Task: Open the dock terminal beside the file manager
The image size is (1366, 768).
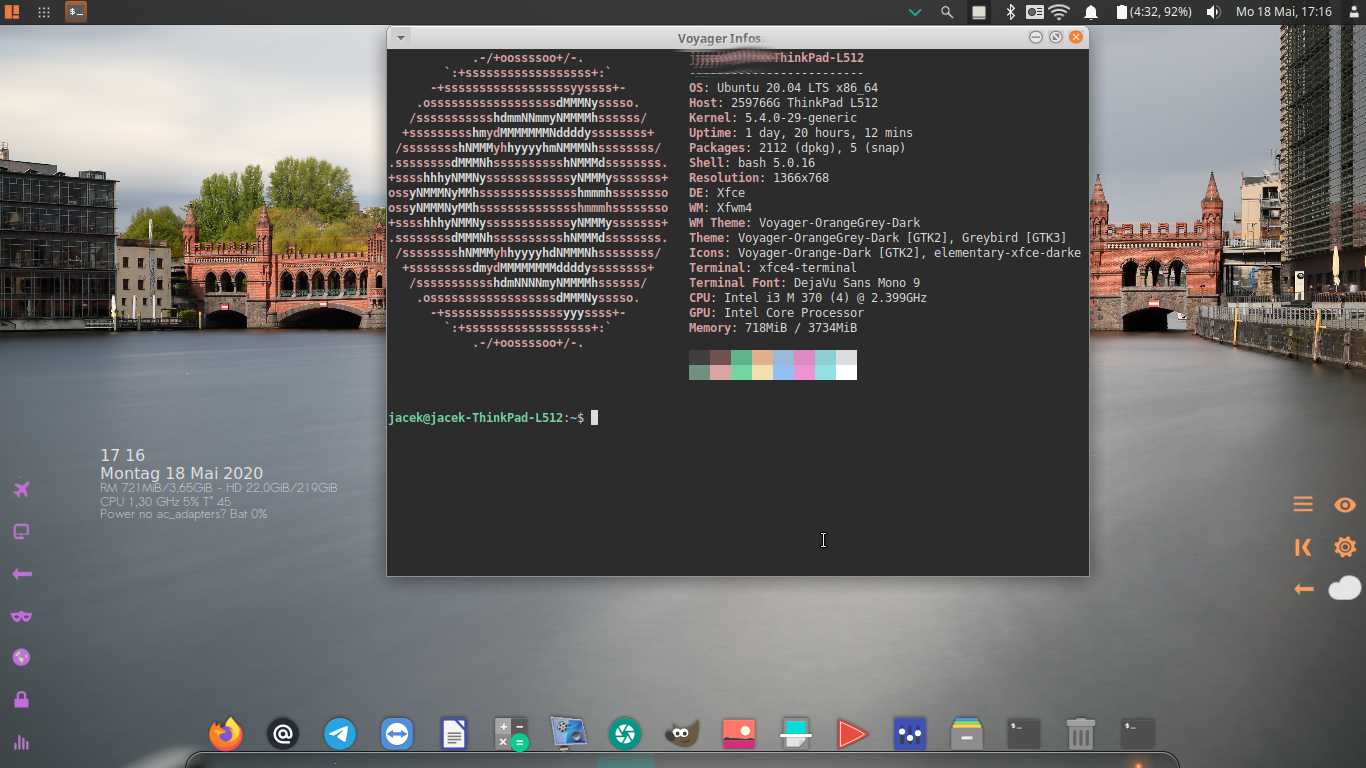Action: (x=1023, y=734)
